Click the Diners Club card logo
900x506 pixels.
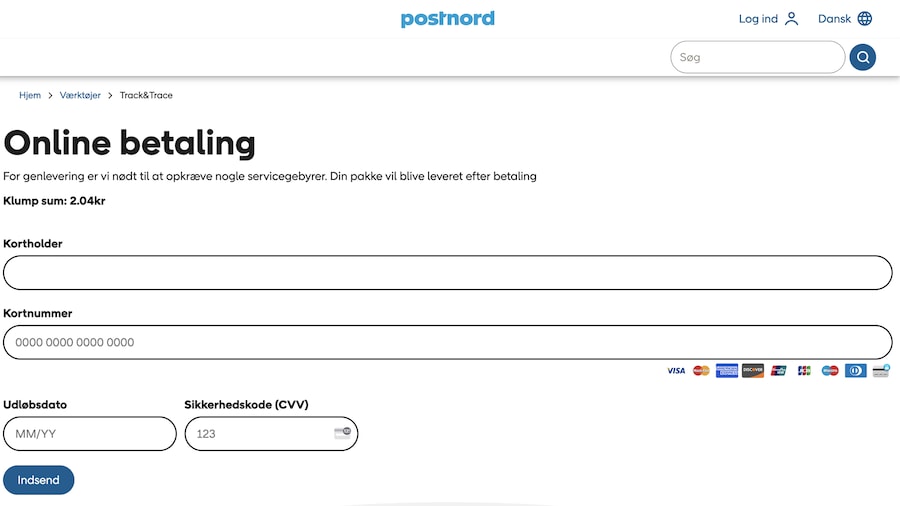coord(855,371)
